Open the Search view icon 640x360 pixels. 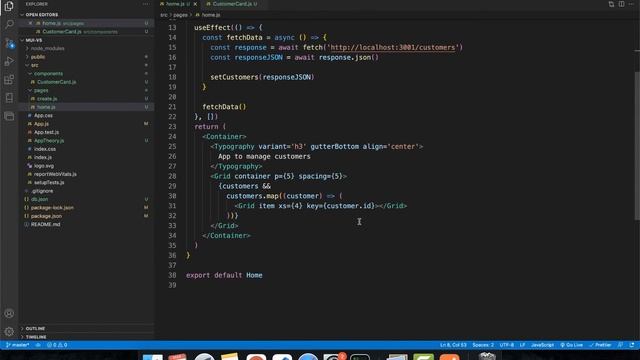coord(9,24)
